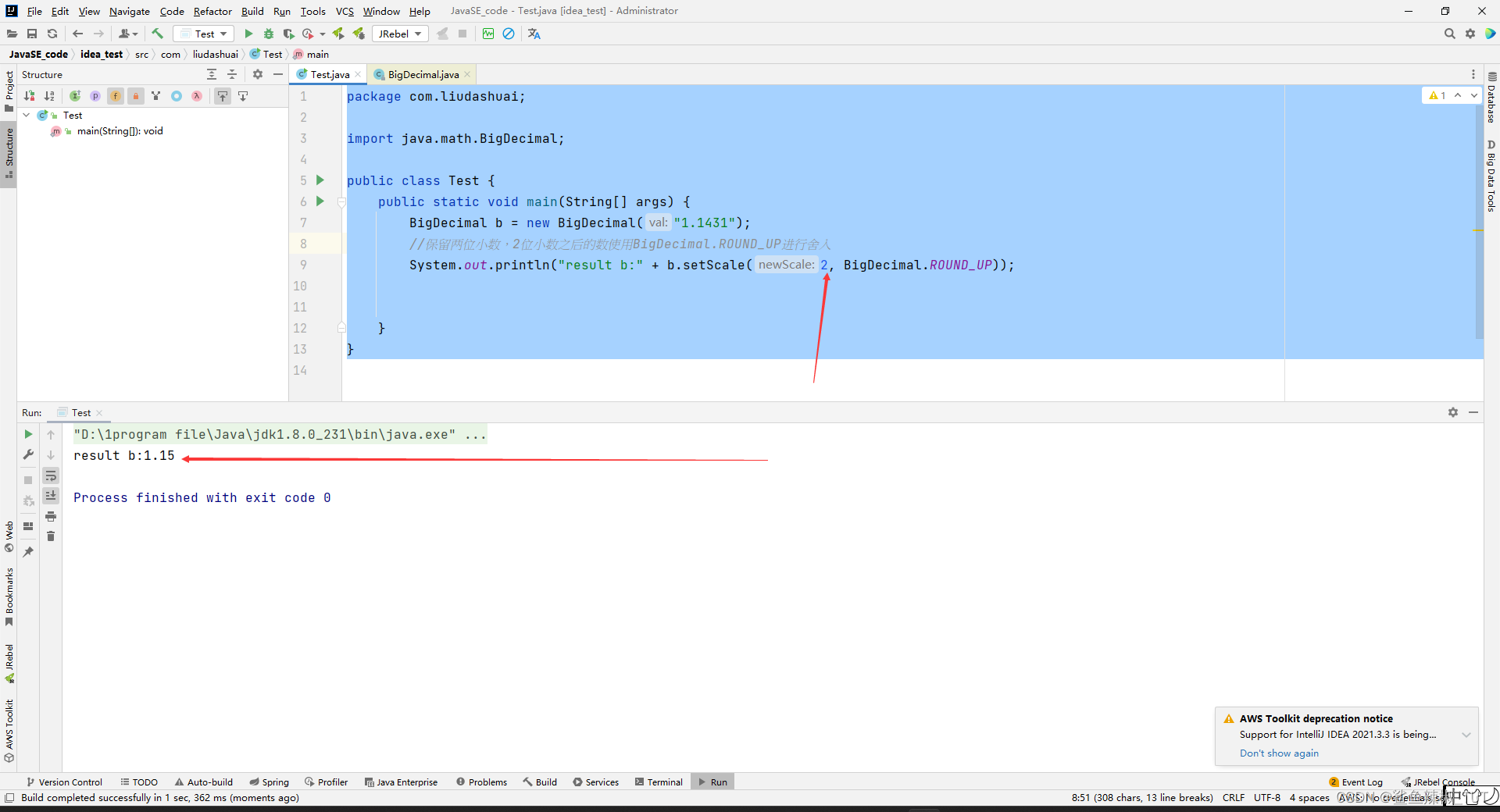Toggle scroll to end in console
The width and height of the screenshot is (1500, 812).
point(51,496)
